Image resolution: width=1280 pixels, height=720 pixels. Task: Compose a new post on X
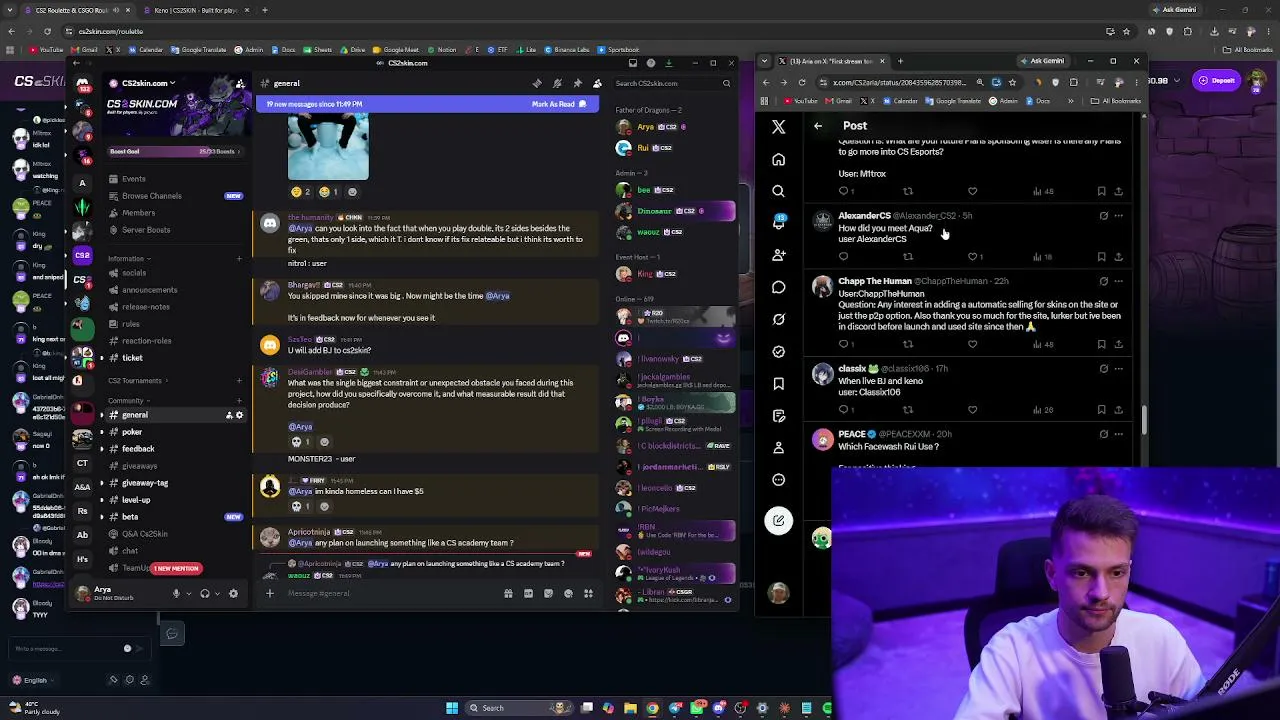(x=779, y=520)
